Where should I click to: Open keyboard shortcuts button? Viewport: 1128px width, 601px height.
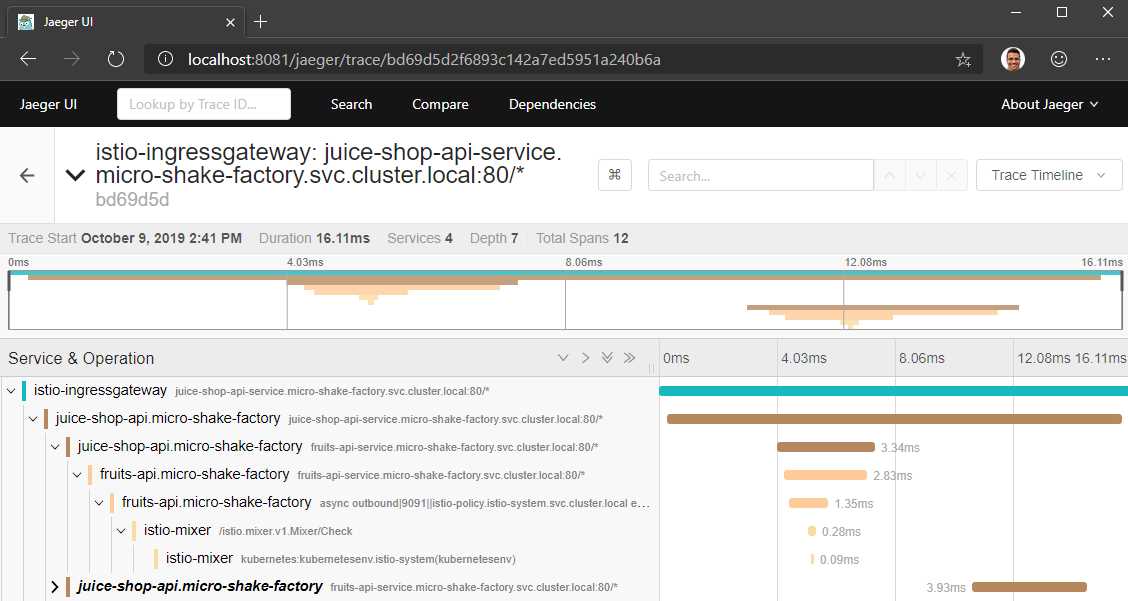coord(614,175)
